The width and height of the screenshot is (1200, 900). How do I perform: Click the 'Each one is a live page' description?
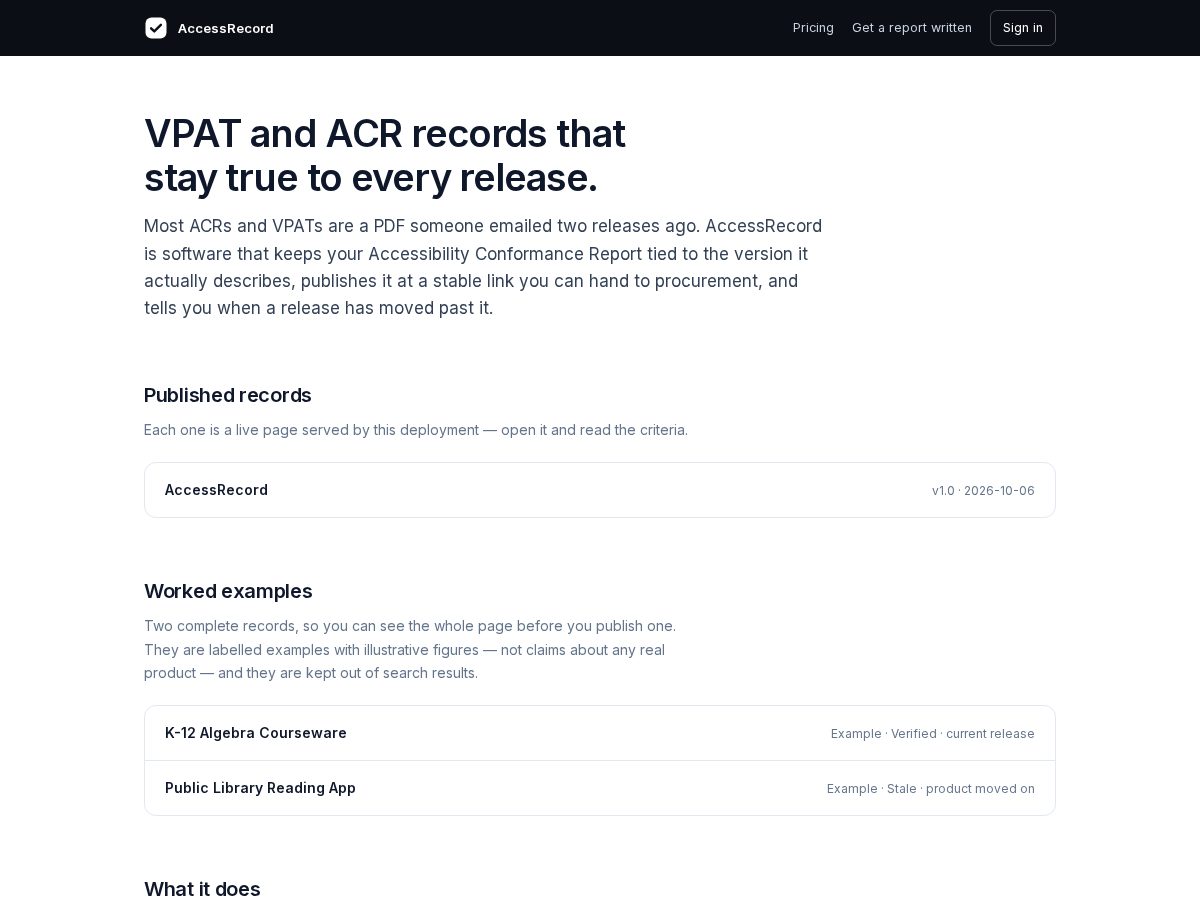click(x=416, y=430)
